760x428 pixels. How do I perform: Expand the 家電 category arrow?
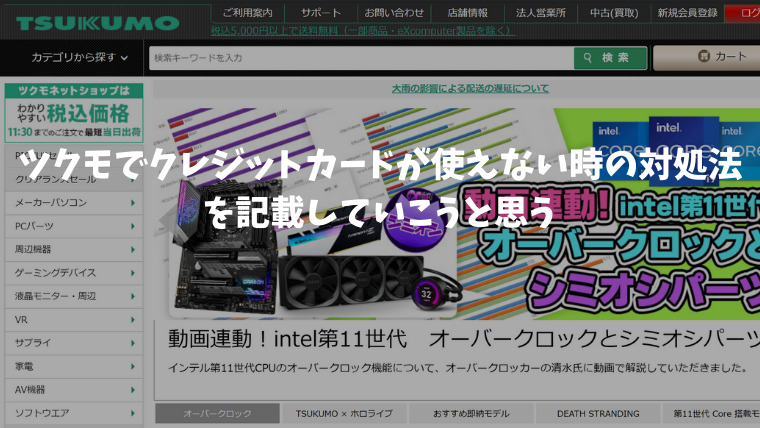click(x=132, y=366)
